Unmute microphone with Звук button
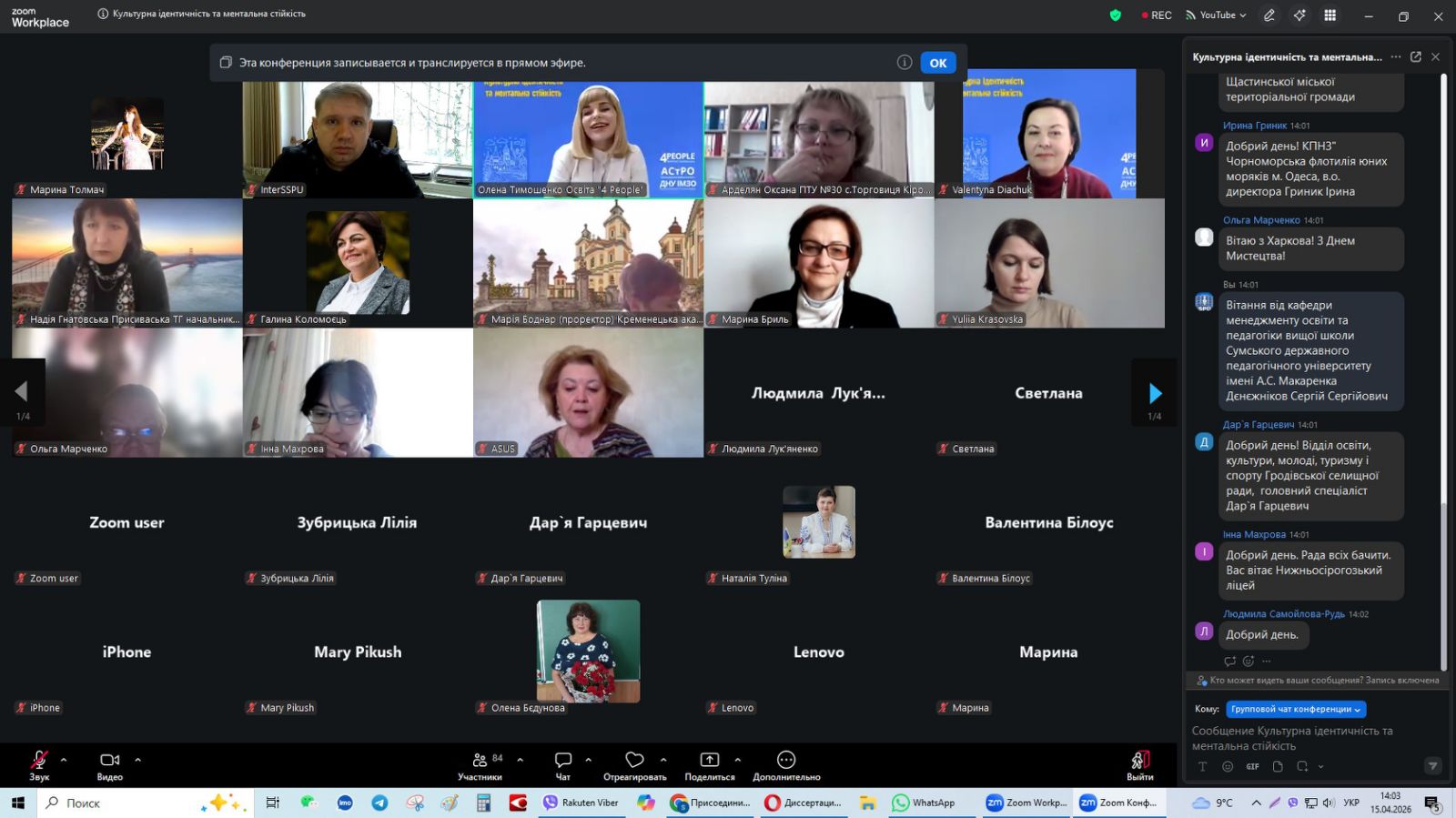This screenshot has width=1456, height=818. pos(39,764)
